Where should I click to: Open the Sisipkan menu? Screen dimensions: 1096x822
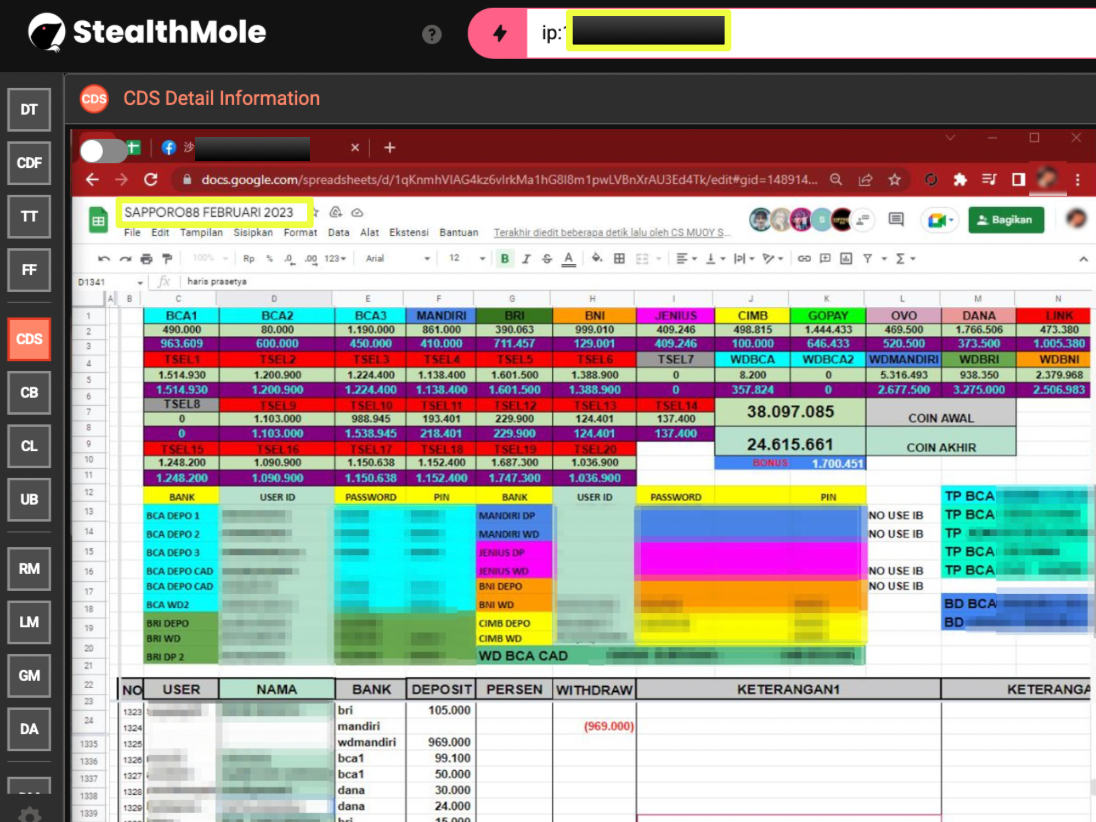253,232
